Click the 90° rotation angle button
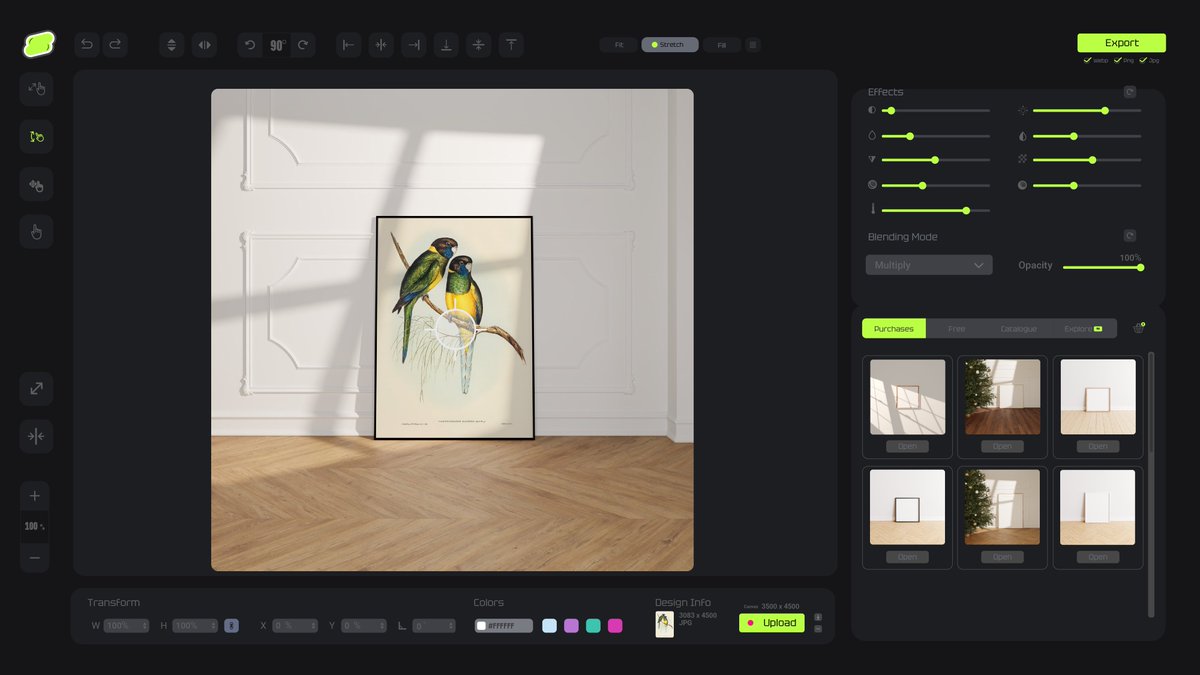This screenshot has width=1200, height=675. [x=277, y=45]
